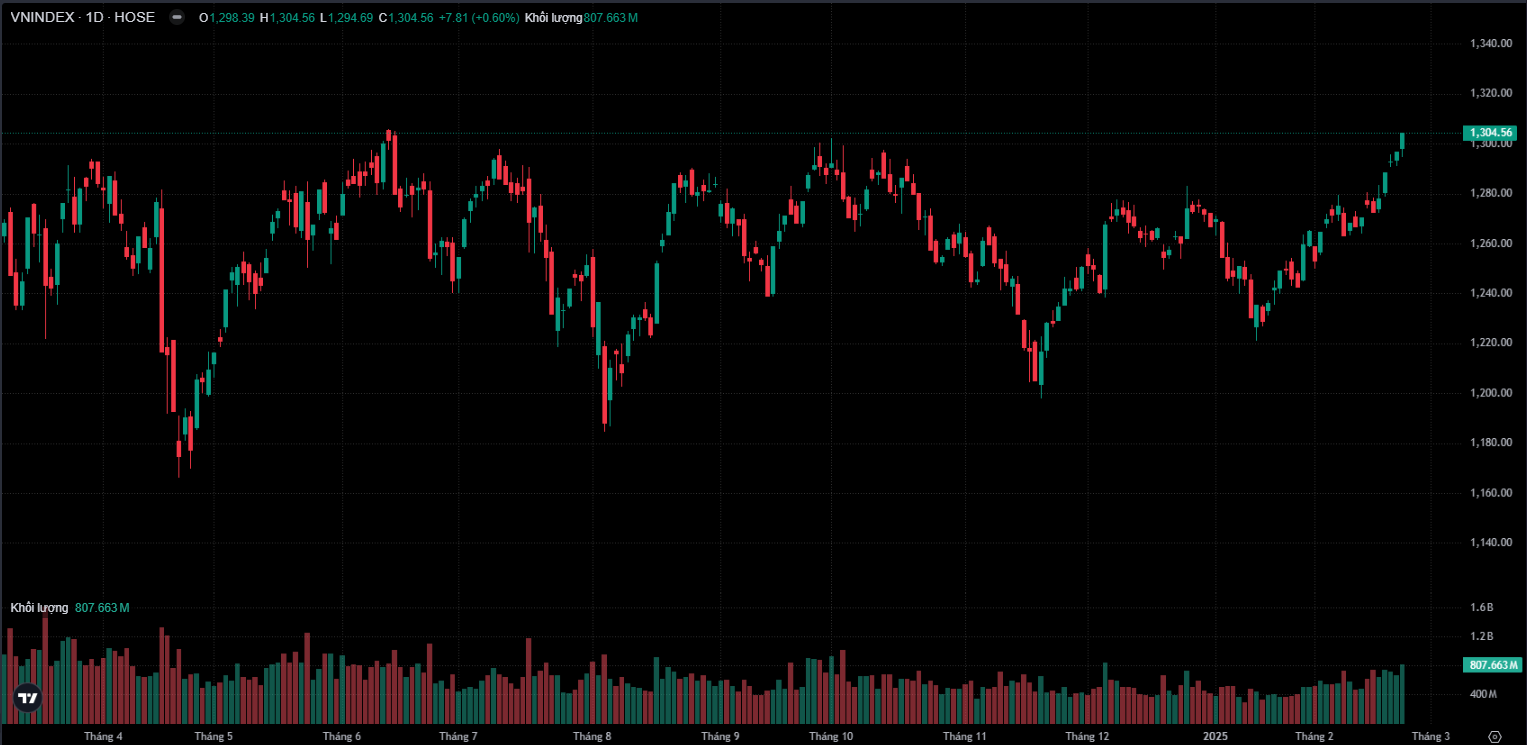Viewport: 1527px width, 745px height.
Task: Open the Khối lượng indicator legend above volume bars
Action: pyautogui.click(x=39, y=608)
